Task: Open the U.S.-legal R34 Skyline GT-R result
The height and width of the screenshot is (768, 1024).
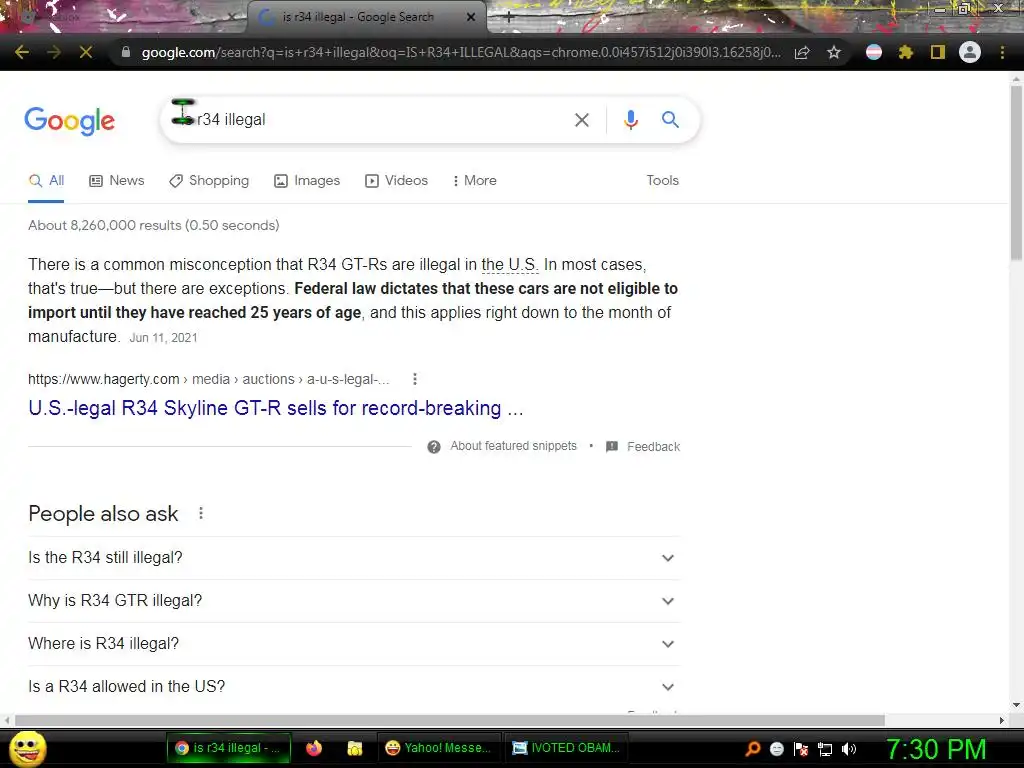Action: coord(276,408)
